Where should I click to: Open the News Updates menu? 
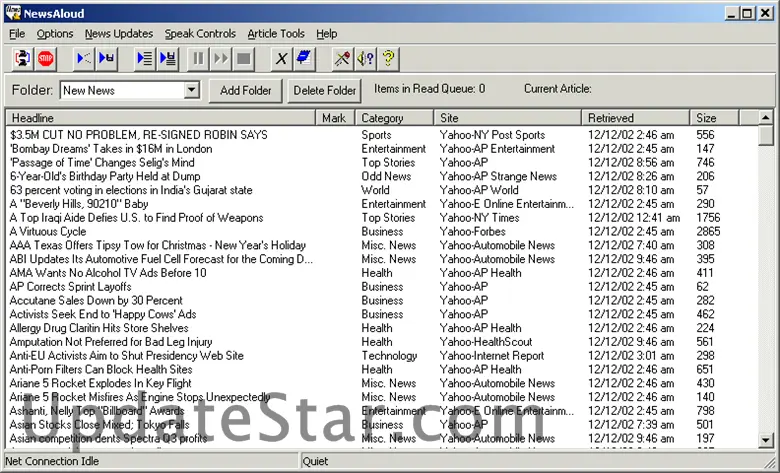(x=119, y=34)
